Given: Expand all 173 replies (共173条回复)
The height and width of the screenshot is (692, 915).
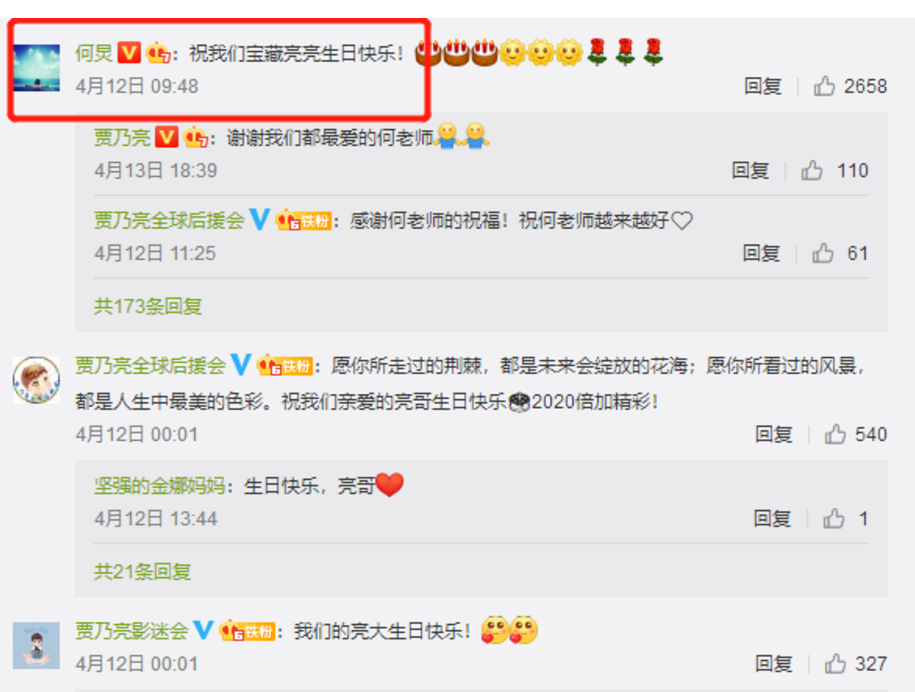Looking at the screenshot, I should click(148, 306).
